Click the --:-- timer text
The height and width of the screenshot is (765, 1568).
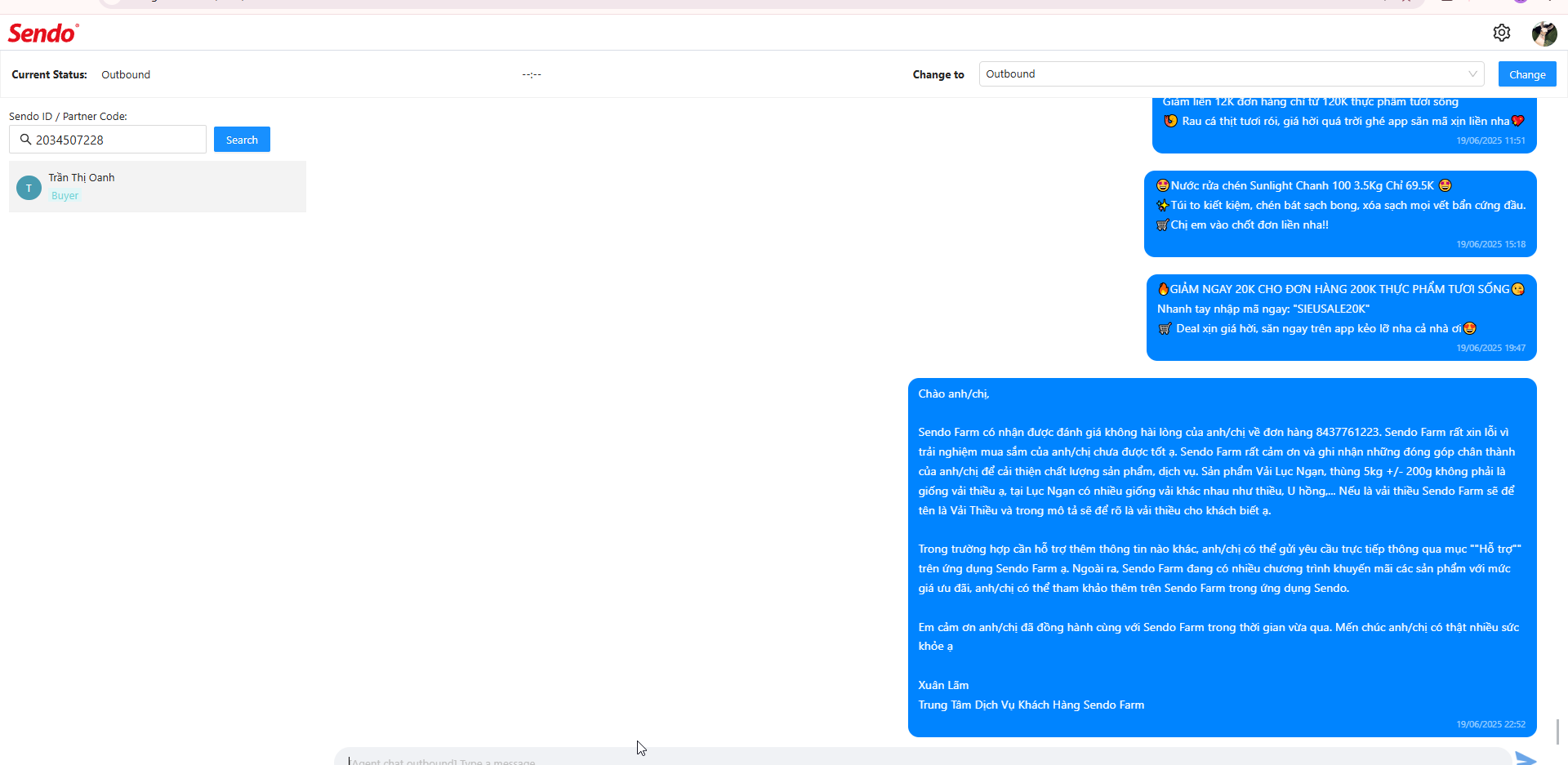[532, 74]
